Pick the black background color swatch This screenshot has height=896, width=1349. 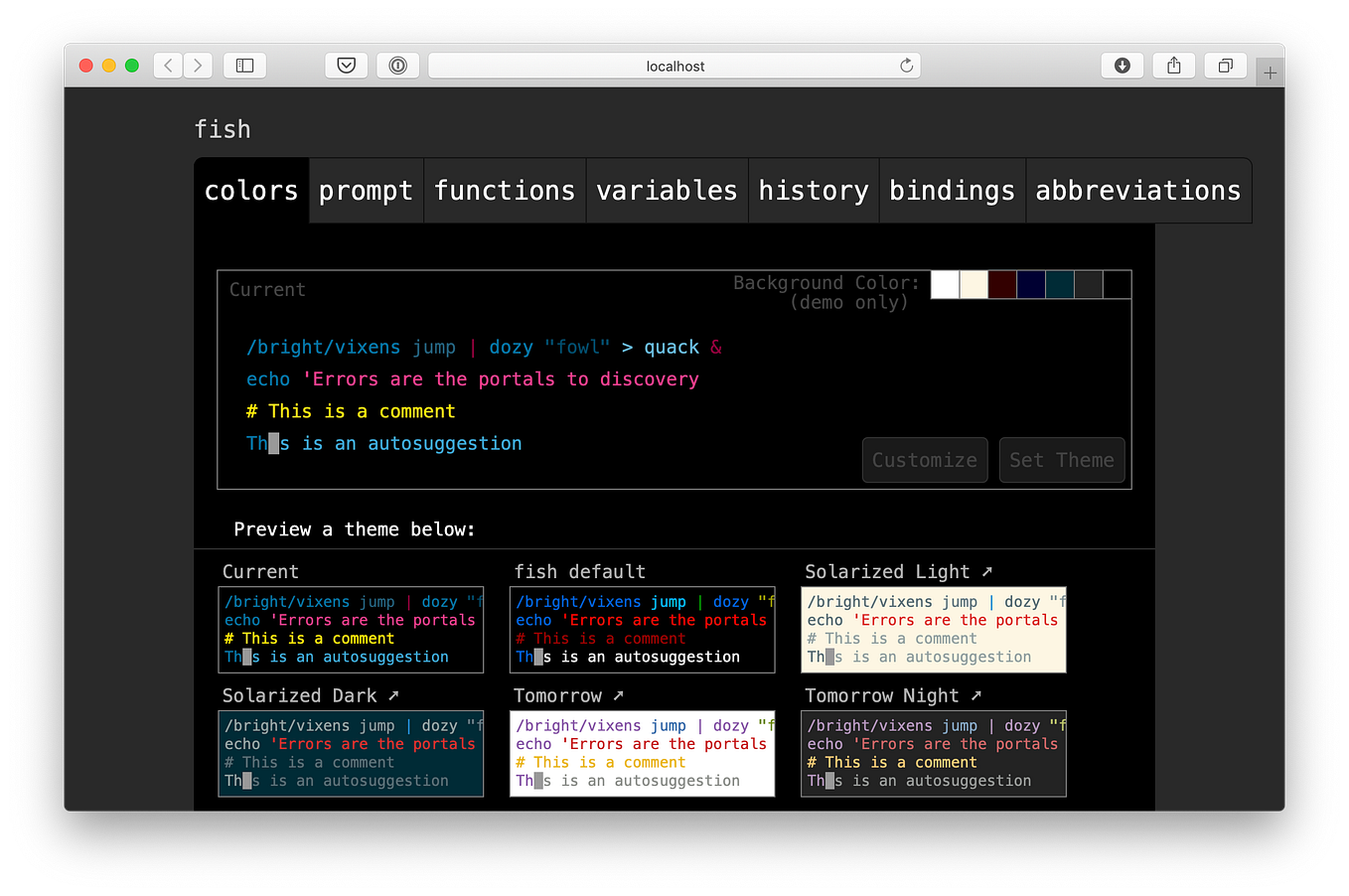(x=1118, y=284)
